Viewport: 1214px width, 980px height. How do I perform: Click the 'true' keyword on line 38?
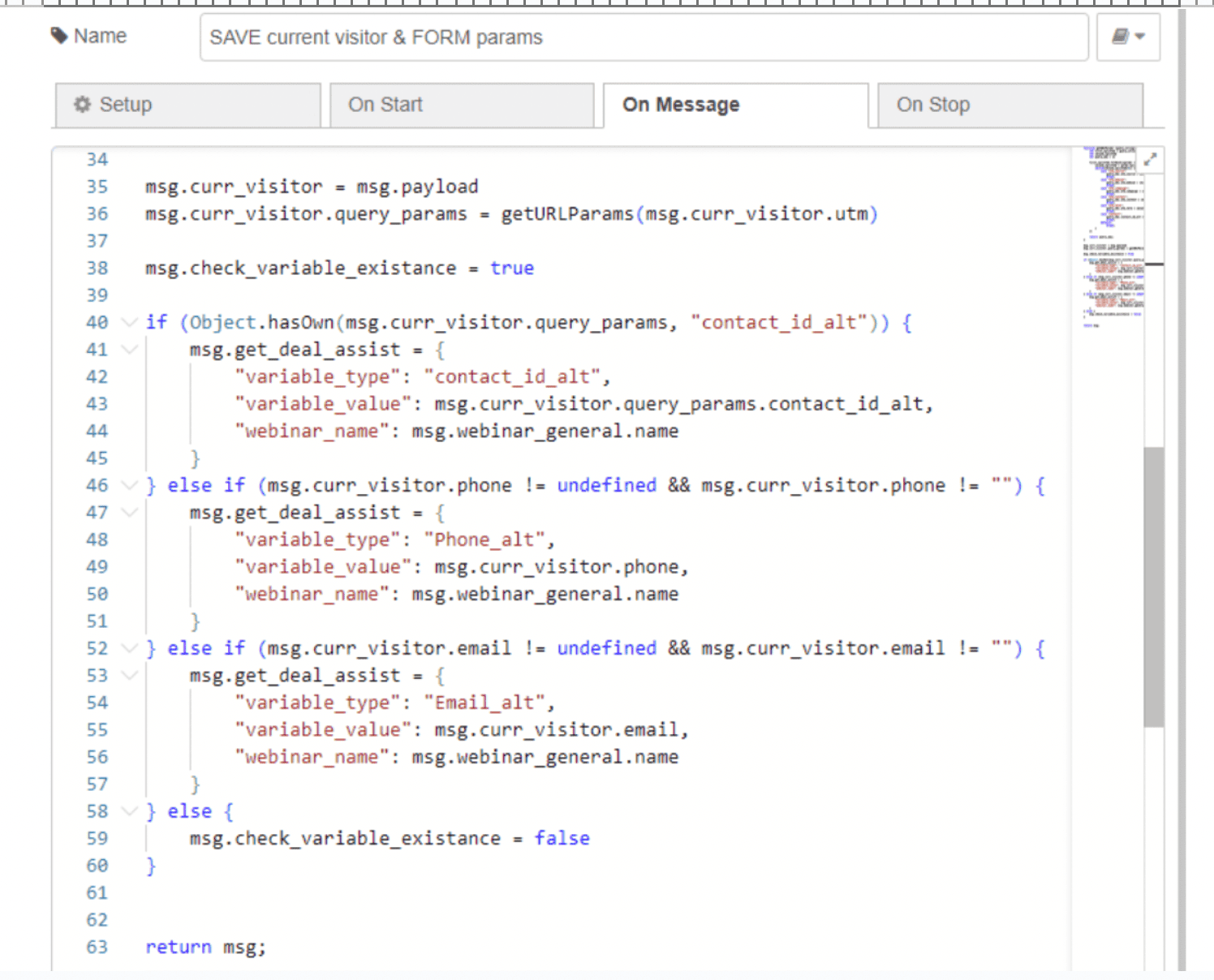[x=512, y=269]
